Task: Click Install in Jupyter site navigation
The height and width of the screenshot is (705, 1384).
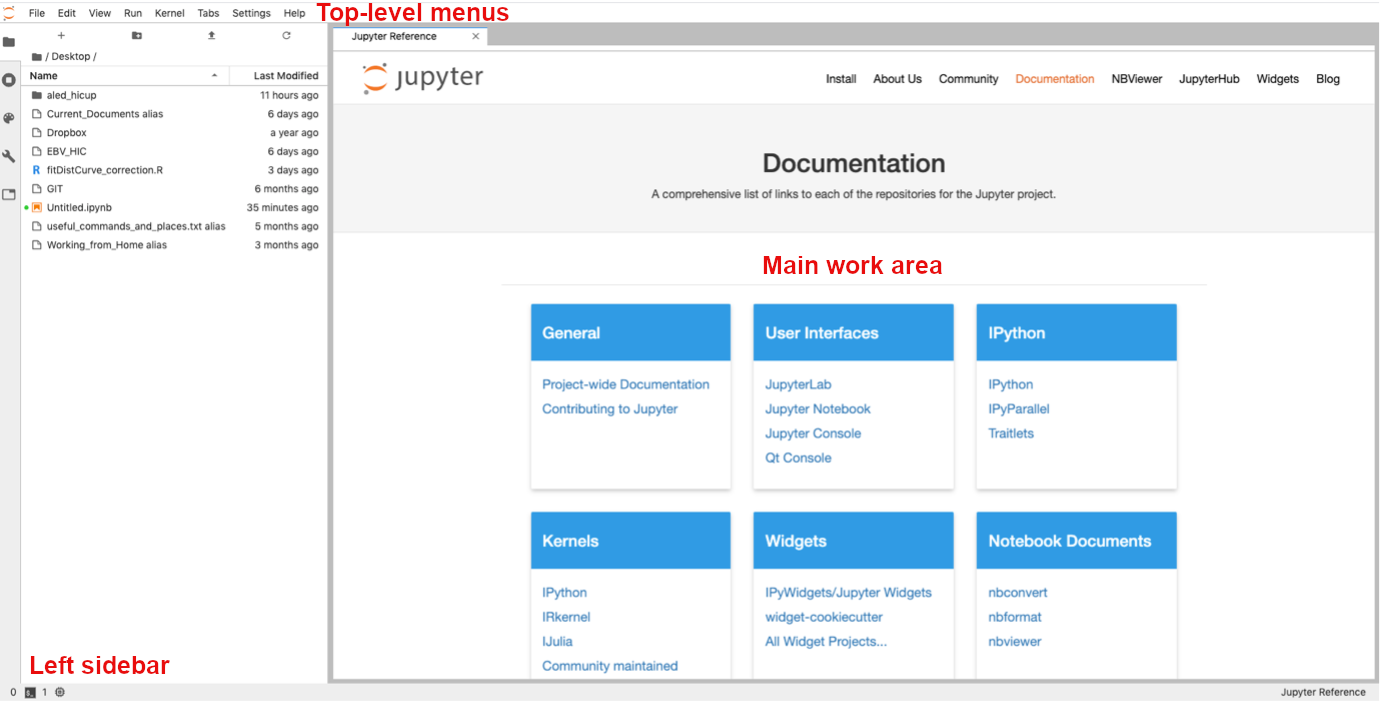Action: [x=841, y=79]
